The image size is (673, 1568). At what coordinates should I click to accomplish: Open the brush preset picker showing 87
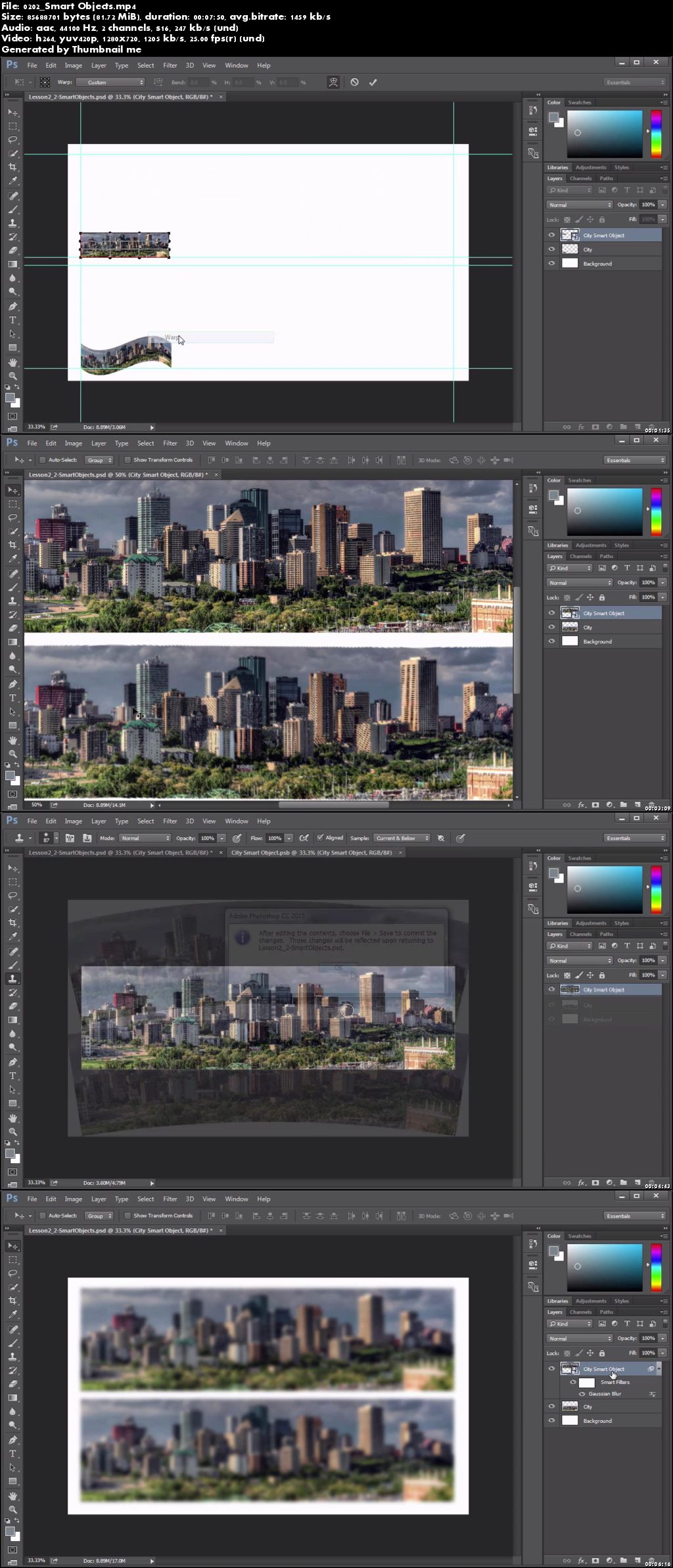pos(49,838)
